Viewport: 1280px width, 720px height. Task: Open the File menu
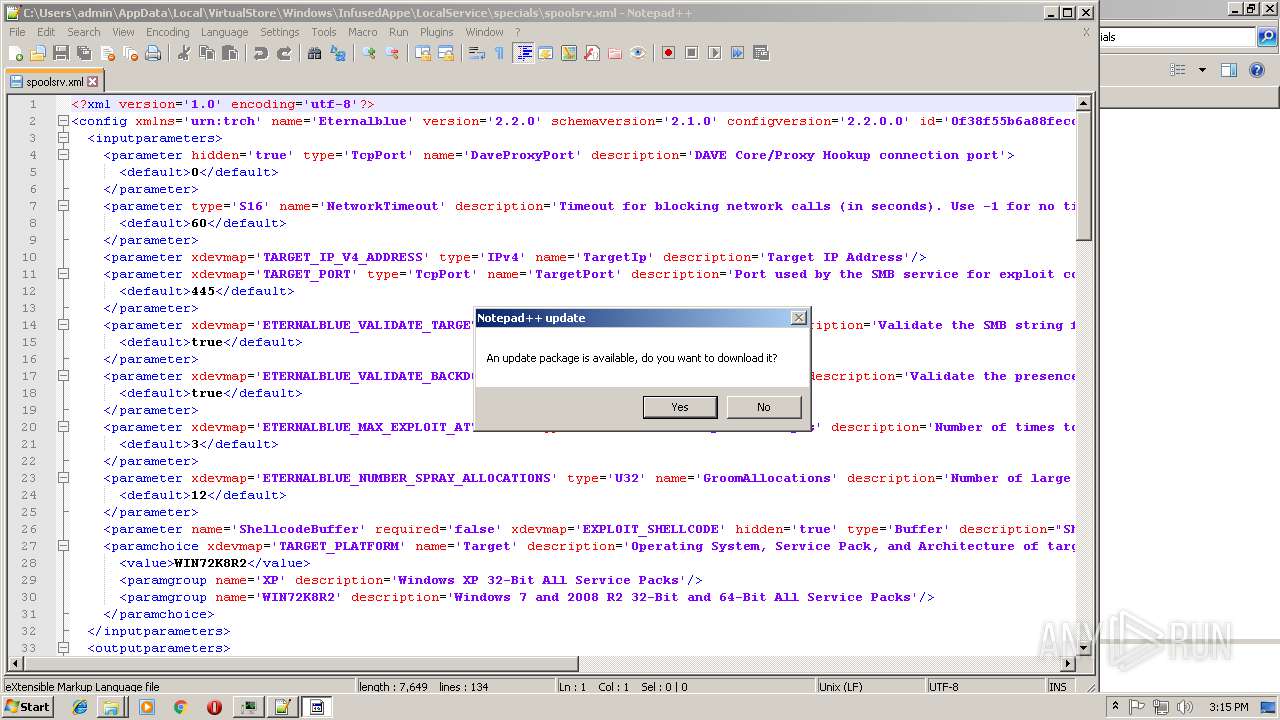[17, 32]
